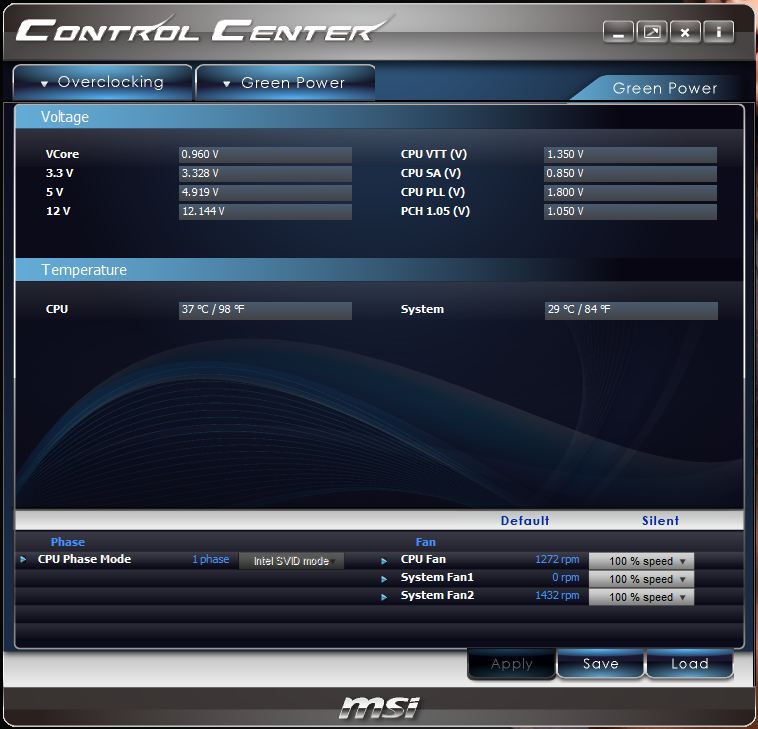Open the Green Power tab menu
This screenshot has width=758, height=729.
pyautogui.click(x=285, y=83)
